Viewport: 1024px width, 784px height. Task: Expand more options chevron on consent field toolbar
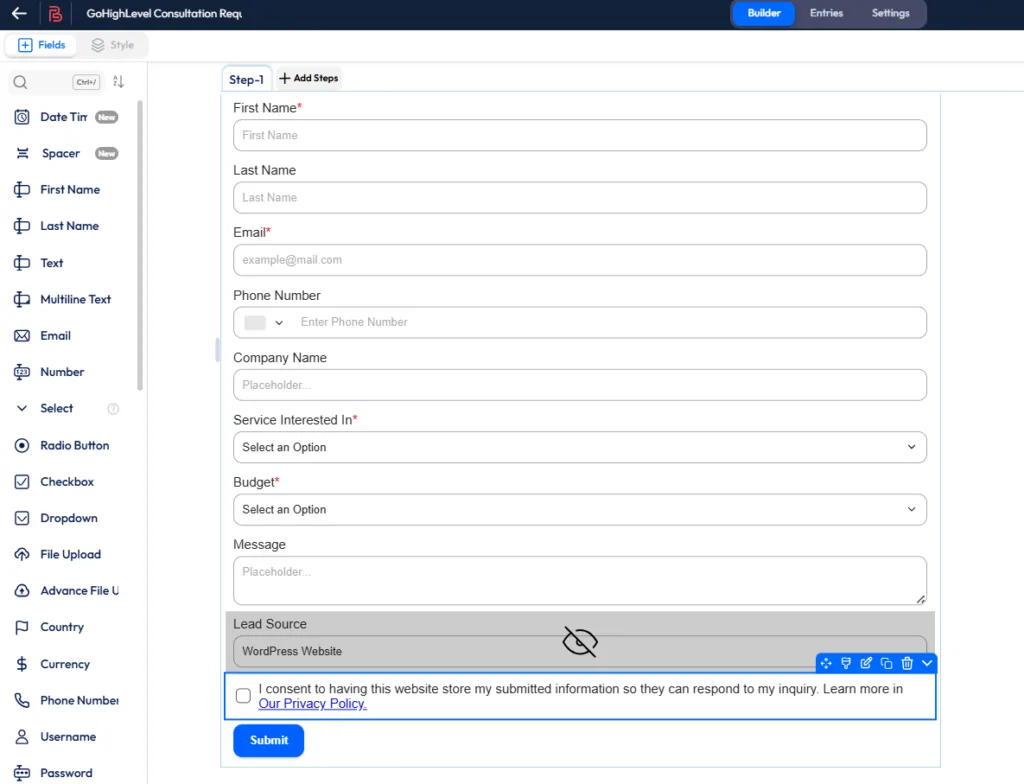coord(927,663)
